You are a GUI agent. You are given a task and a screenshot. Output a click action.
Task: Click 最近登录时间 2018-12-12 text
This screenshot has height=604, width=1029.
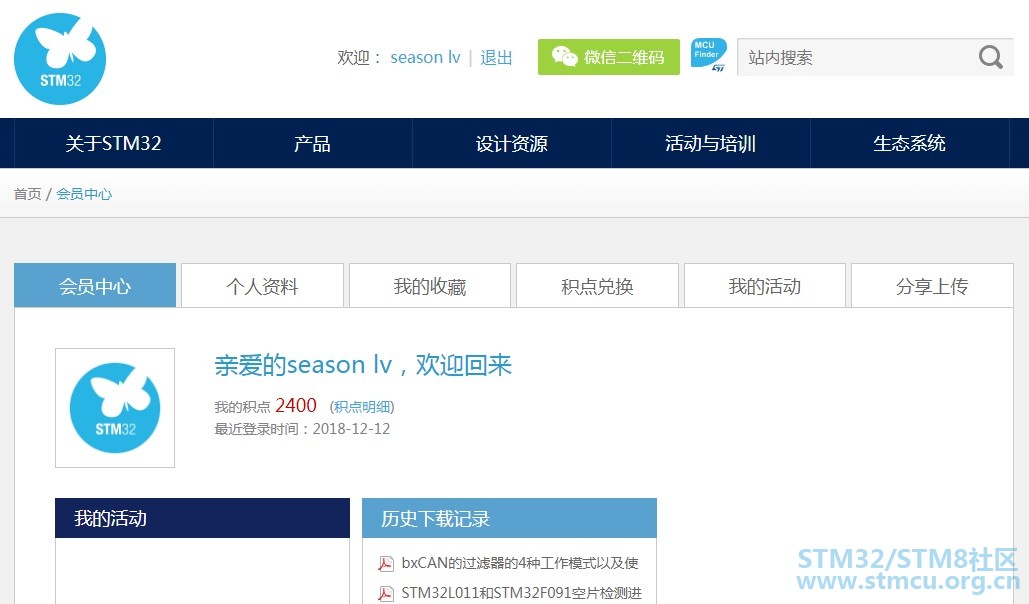coord(302,429)
